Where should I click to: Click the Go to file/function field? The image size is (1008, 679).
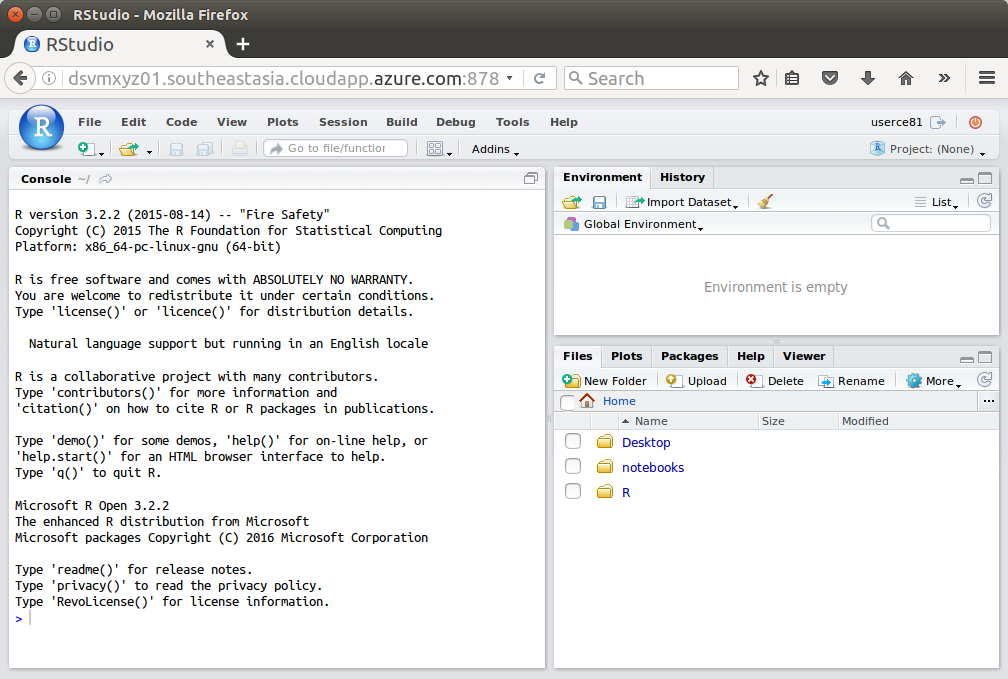click(x=336, y=148)
